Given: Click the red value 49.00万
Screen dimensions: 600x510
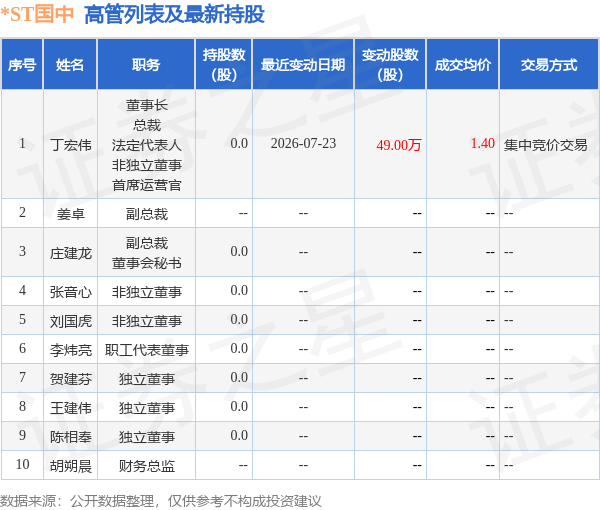Looking at the screenshot, I should tap(398, 145).
